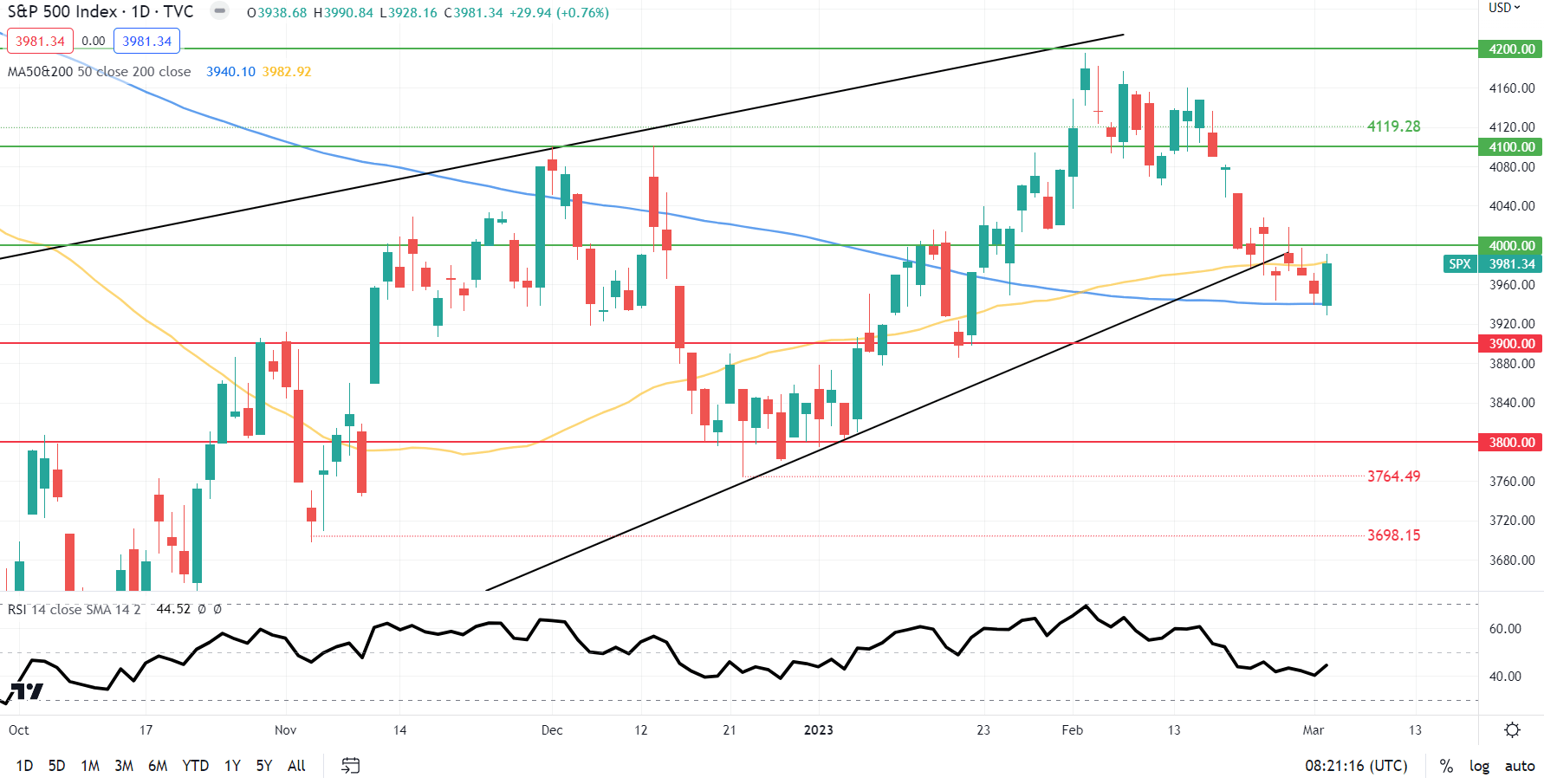1544x784 pixels.
Task: Select the 5D time range
Action: pyautogui.click(x=56, y=766)
